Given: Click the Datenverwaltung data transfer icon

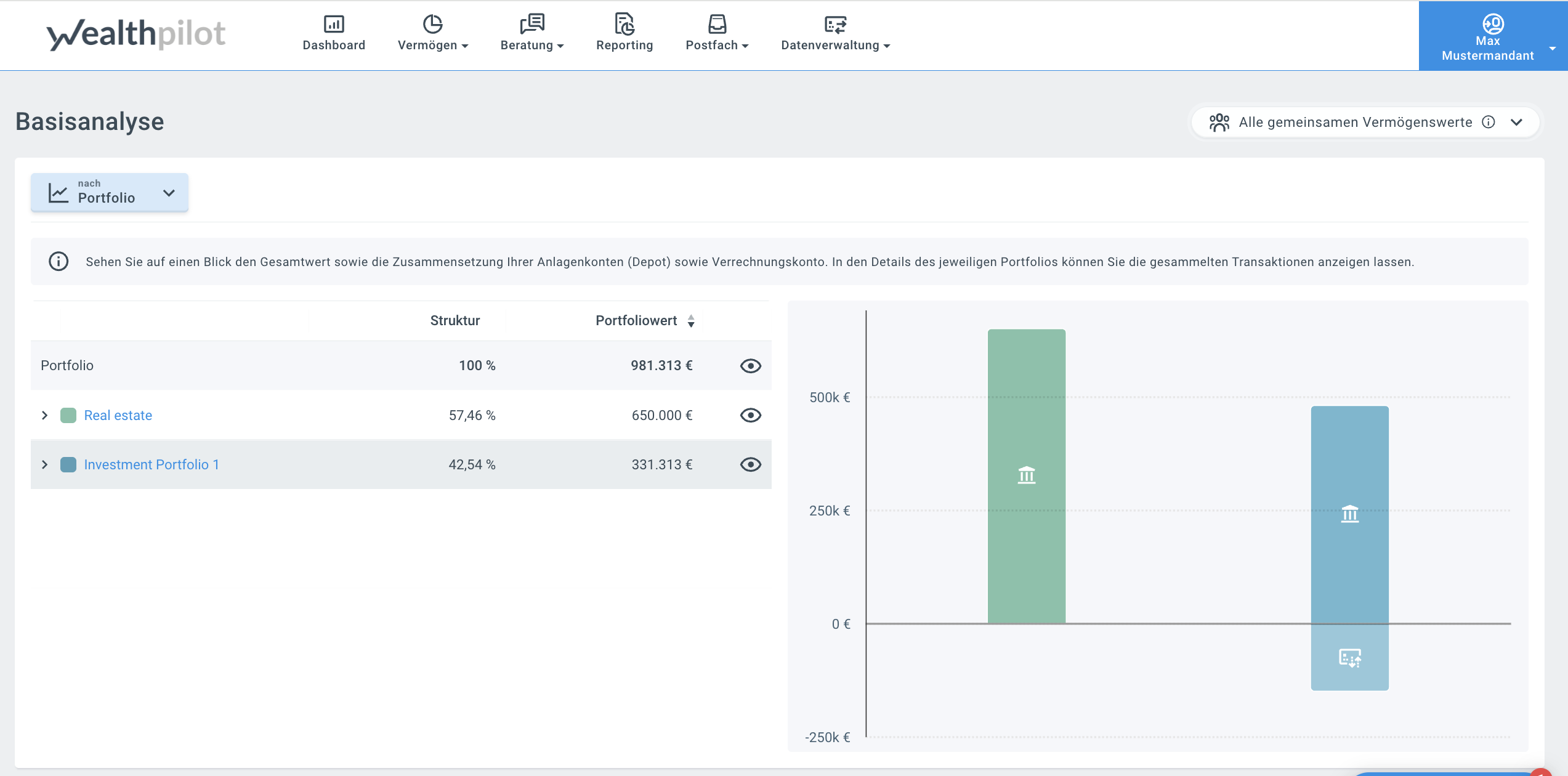Looking at the screenshot, I should click(835, 25).
